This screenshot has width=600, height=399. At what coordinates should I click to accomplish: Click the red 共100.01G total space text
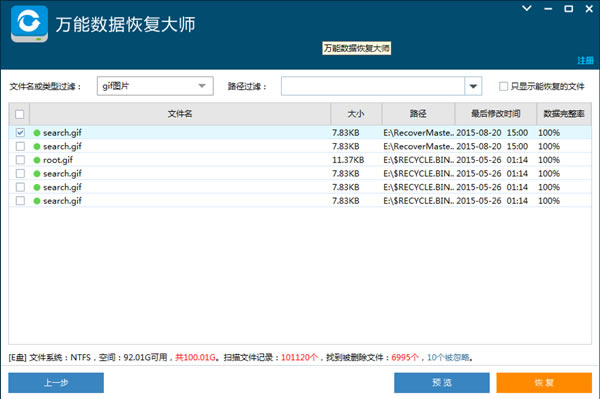[x=195, y=357]
